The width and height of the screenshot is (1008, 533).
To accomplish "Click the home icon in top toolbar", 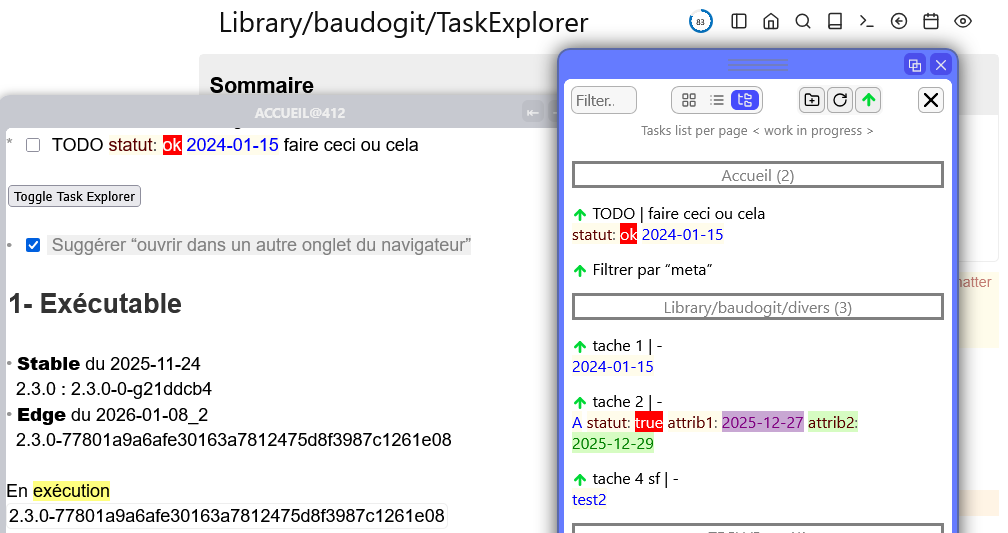I will coord(771,21).
